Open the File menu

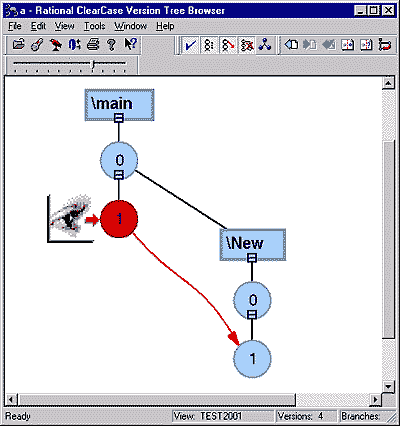(15, 26)
